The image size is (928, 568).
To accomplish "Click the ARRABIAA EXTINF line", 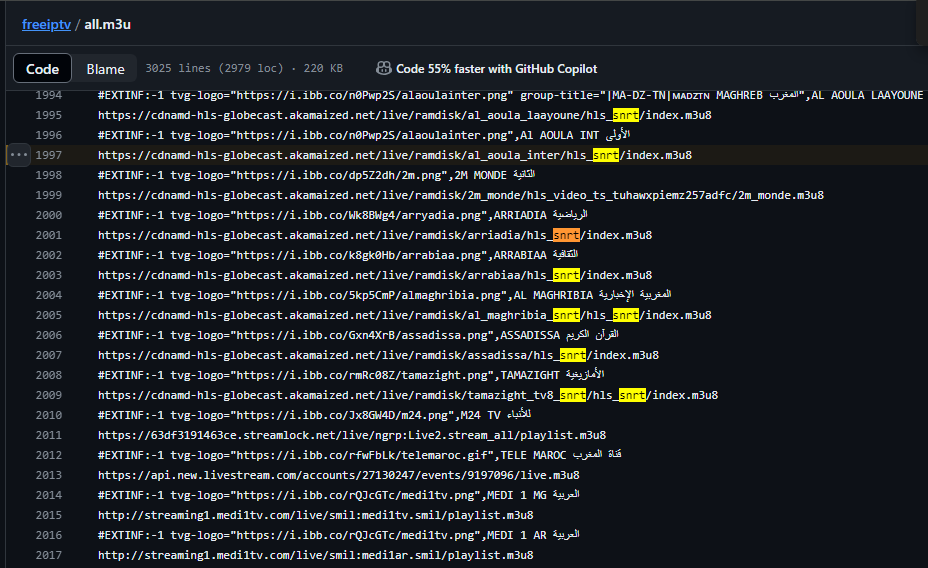I will 338,255.
